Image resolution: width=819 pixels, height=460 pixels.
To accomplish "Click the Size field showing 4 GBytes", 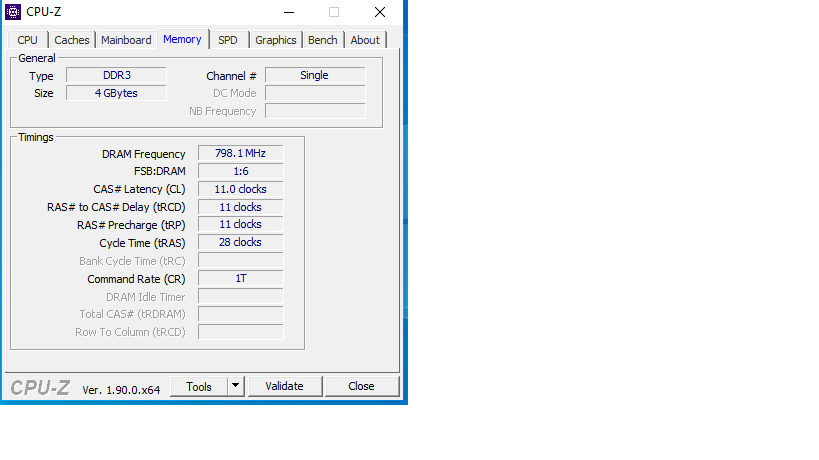I will [116, 93].
